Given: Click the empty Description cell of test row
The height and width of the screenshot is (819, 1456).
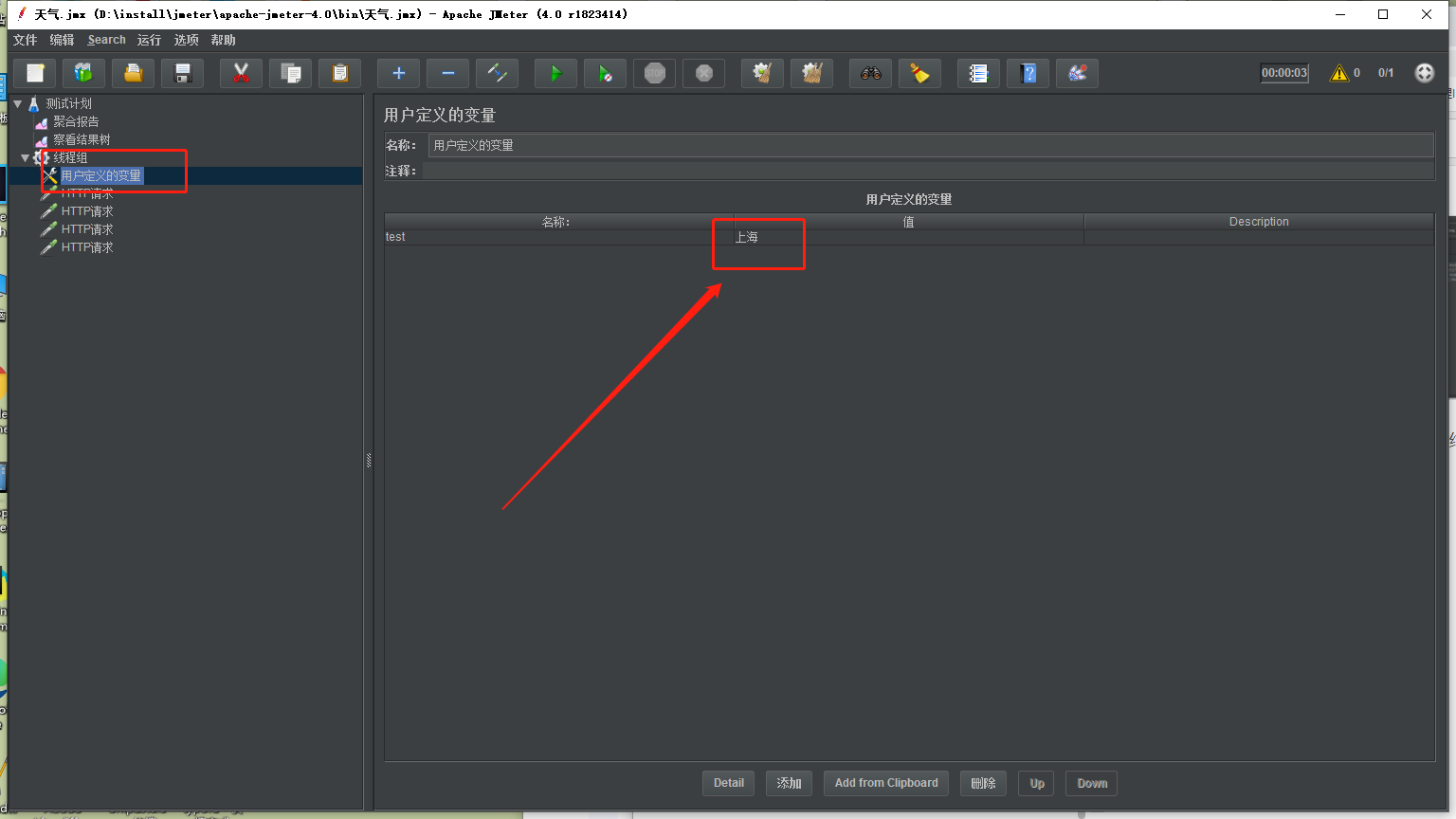Looking at the screenshot, I should [x=1259, y=237].
